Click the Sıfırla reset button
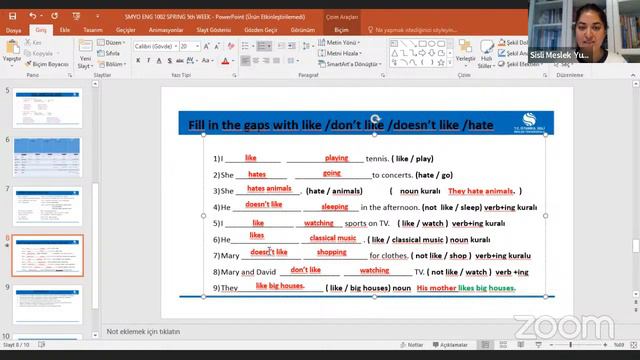This screenshot has height=360, width=640. 109,53
